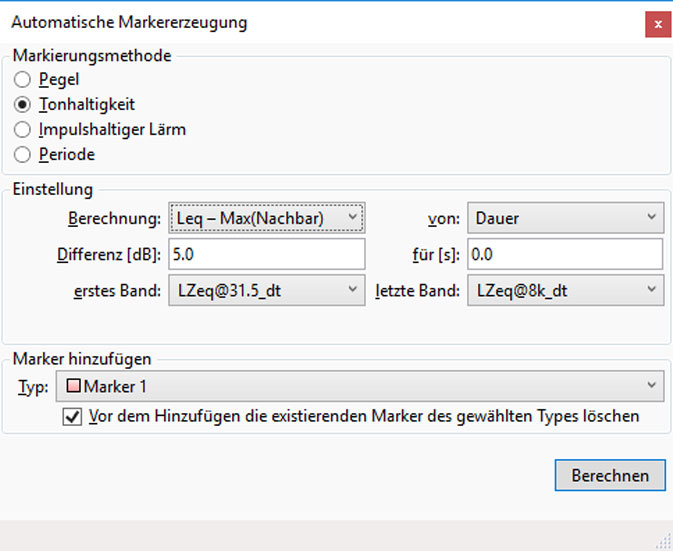Open the letzte Band dropdown
The image size is (673, 551).
[x=564, y=290]
